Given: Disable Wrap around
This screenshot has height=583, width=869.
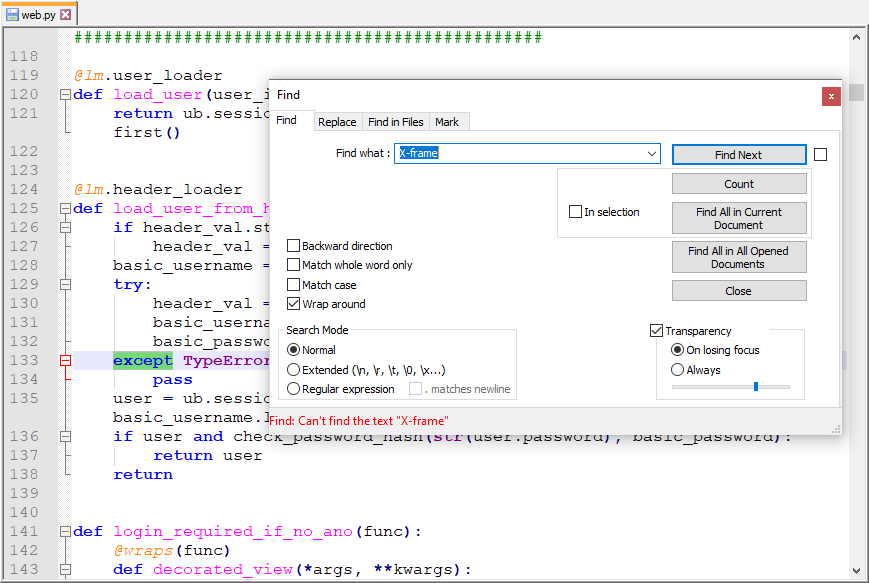Looking at the screenshot, I should click(x=294, y=304).
